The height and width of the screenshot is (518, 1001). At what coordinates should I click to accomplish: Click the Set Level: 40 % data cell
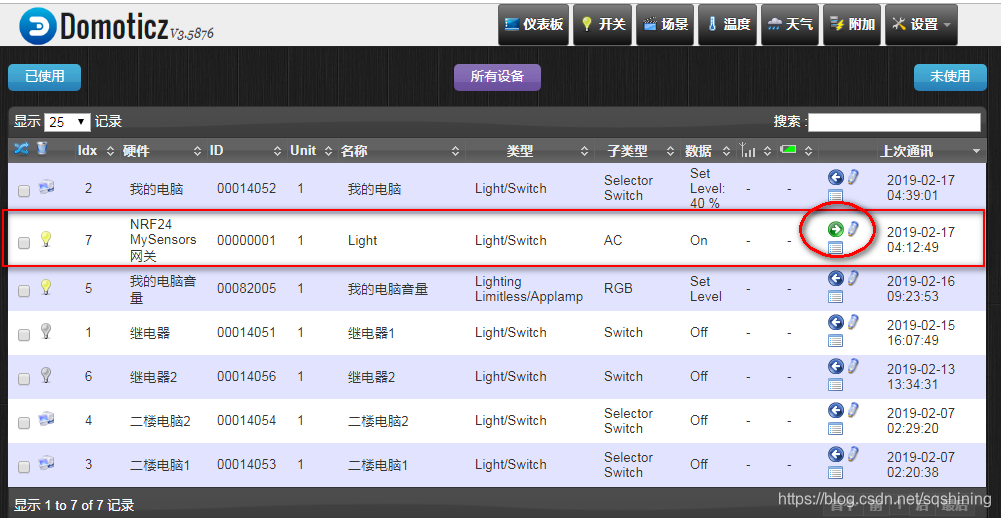707,188
